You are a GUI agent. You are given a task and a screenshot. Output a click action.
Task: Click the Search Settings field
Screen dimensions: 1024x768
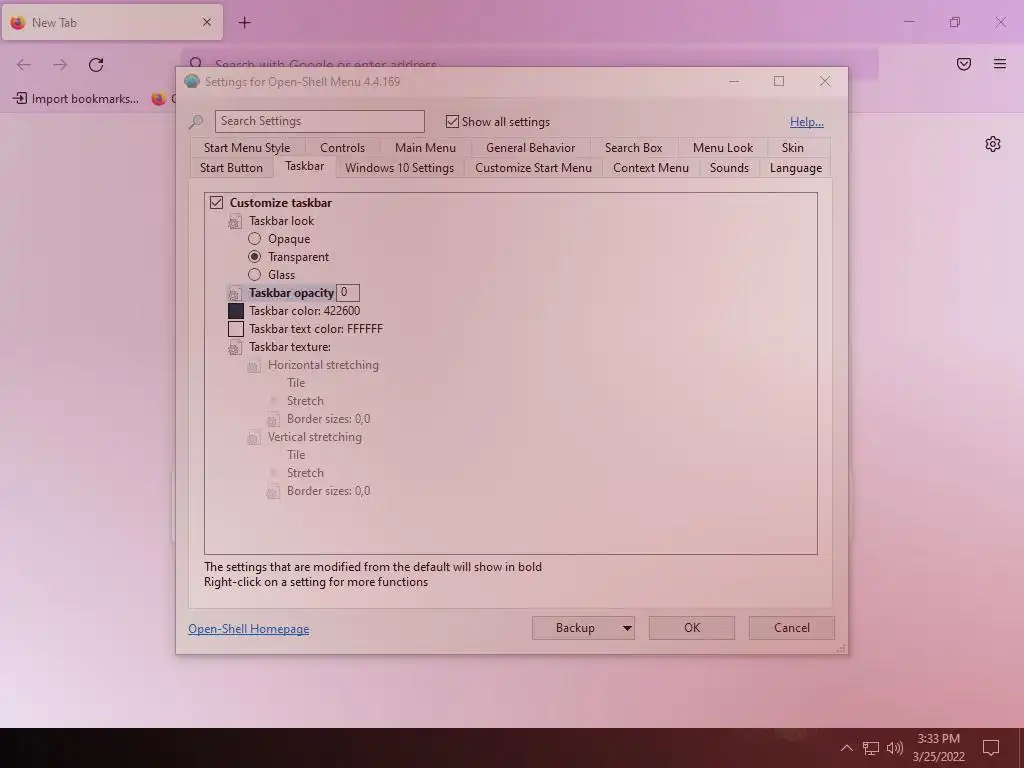click(x=319, y=121)
